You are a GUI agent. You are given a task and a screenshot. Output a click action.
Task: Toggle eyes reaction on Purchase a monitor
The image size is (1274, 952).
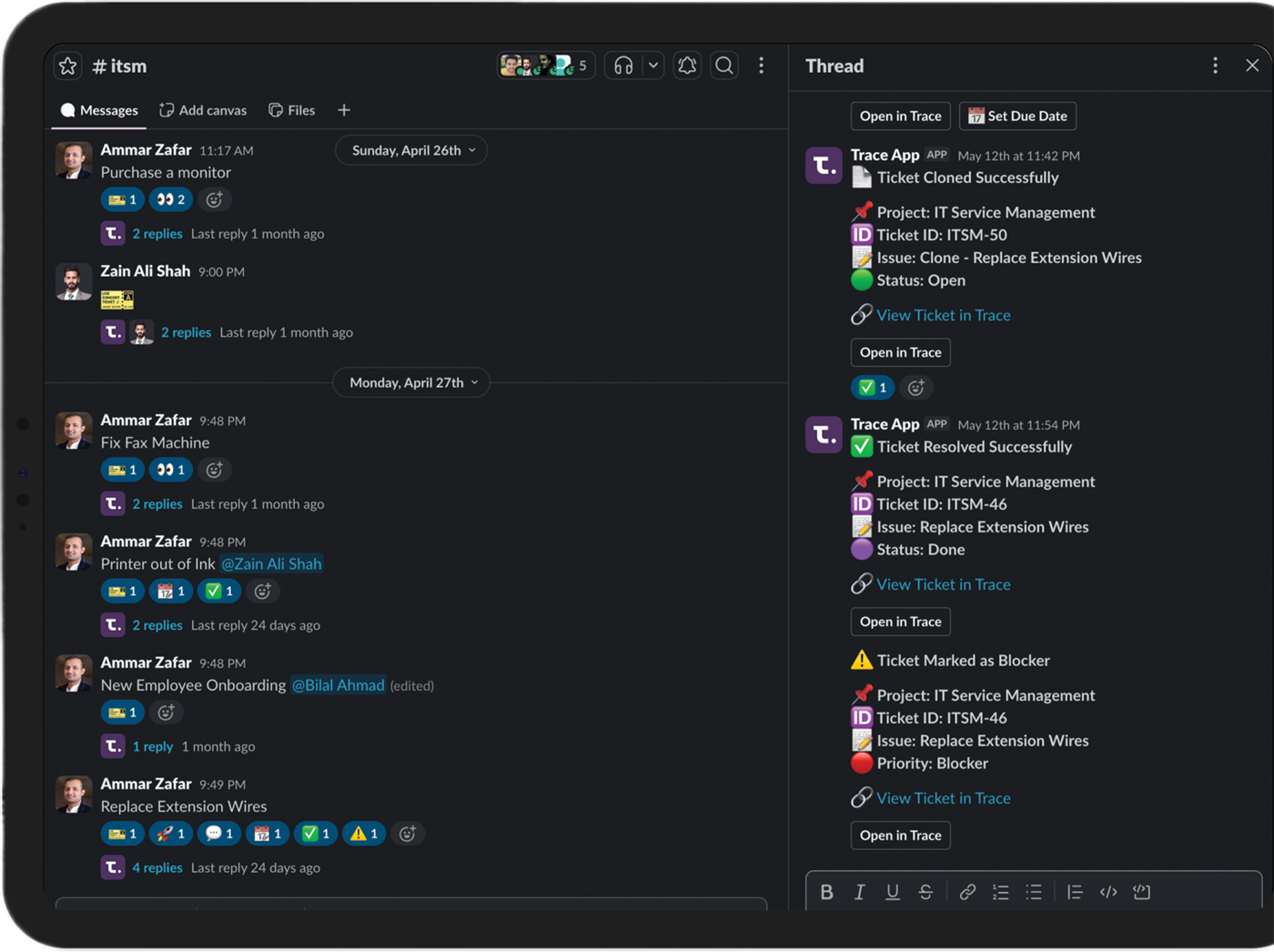(170, 199)
